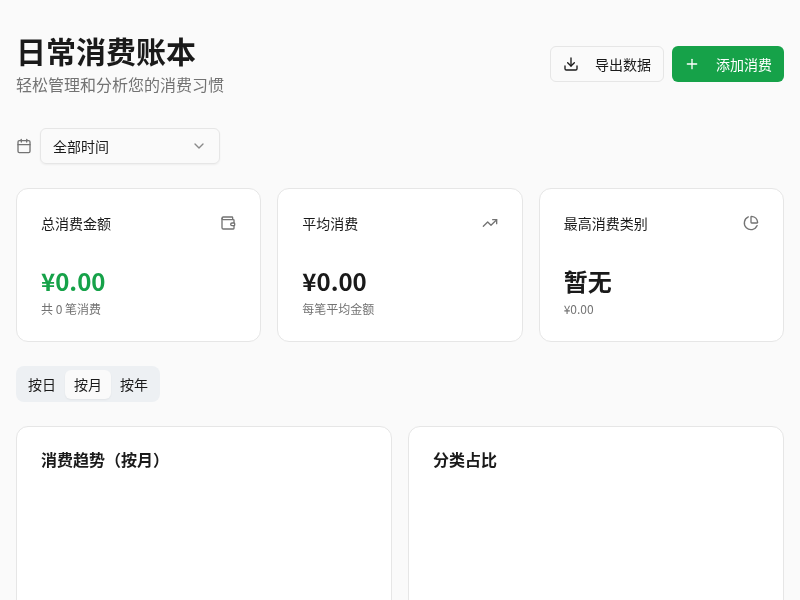This screenshot has width=800, height=600.
Task: Click the wallet icon on 总消费金额 card
Action: coord(228,223)
